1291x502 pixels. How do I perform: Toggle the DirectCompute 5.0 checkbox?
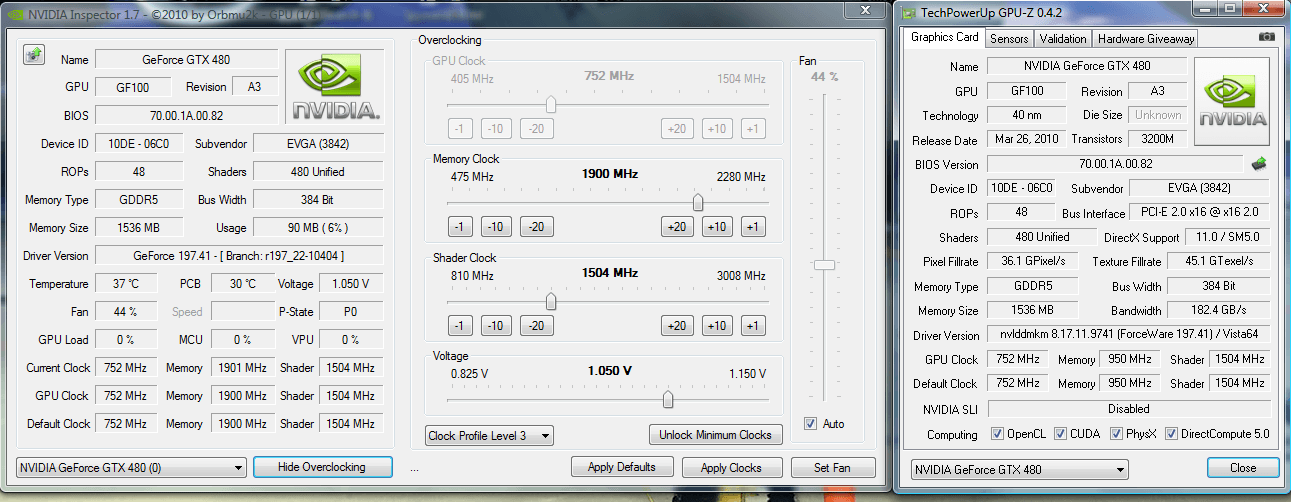(1171, 434)
